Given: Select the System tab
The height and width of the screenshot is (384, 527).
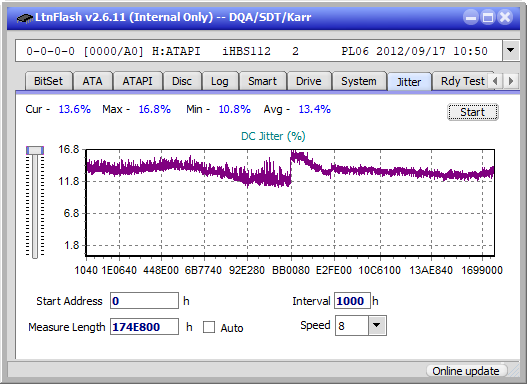Looking at the screenshot, I should click(x=359, y=81).
